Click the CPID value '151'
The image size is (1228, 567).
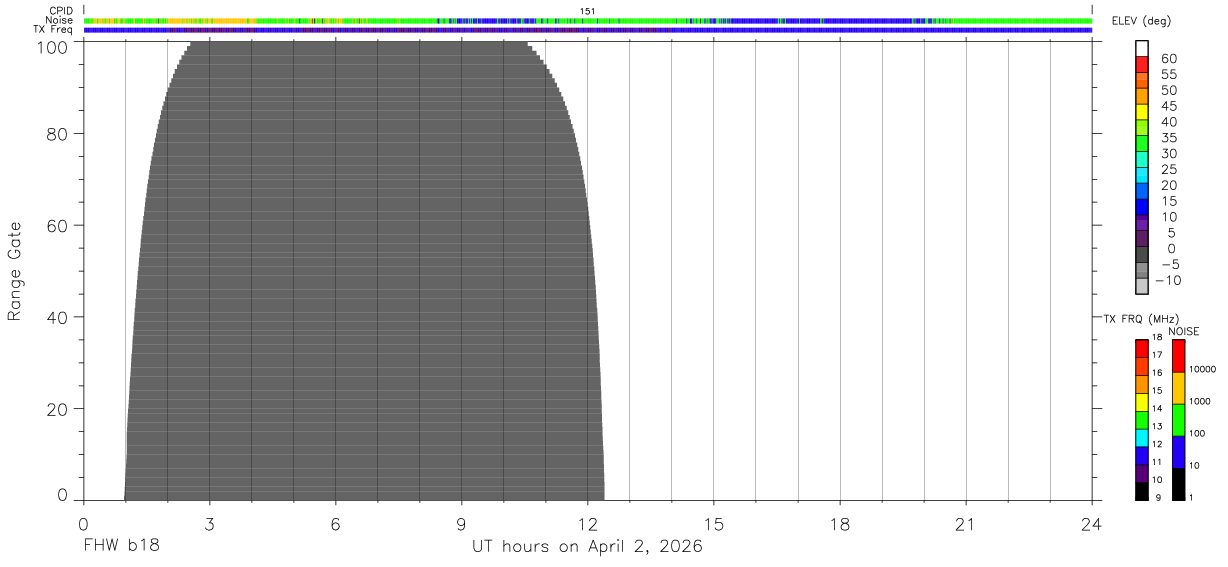588,11
